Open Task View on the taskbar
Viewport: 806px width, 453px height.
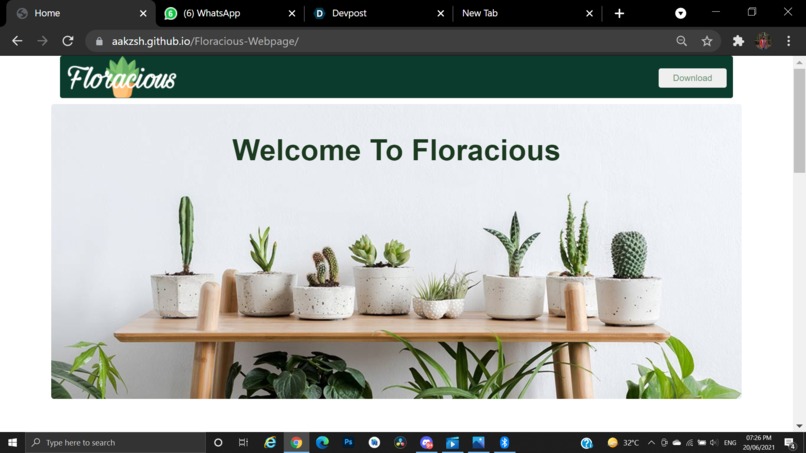pos(244,442)
